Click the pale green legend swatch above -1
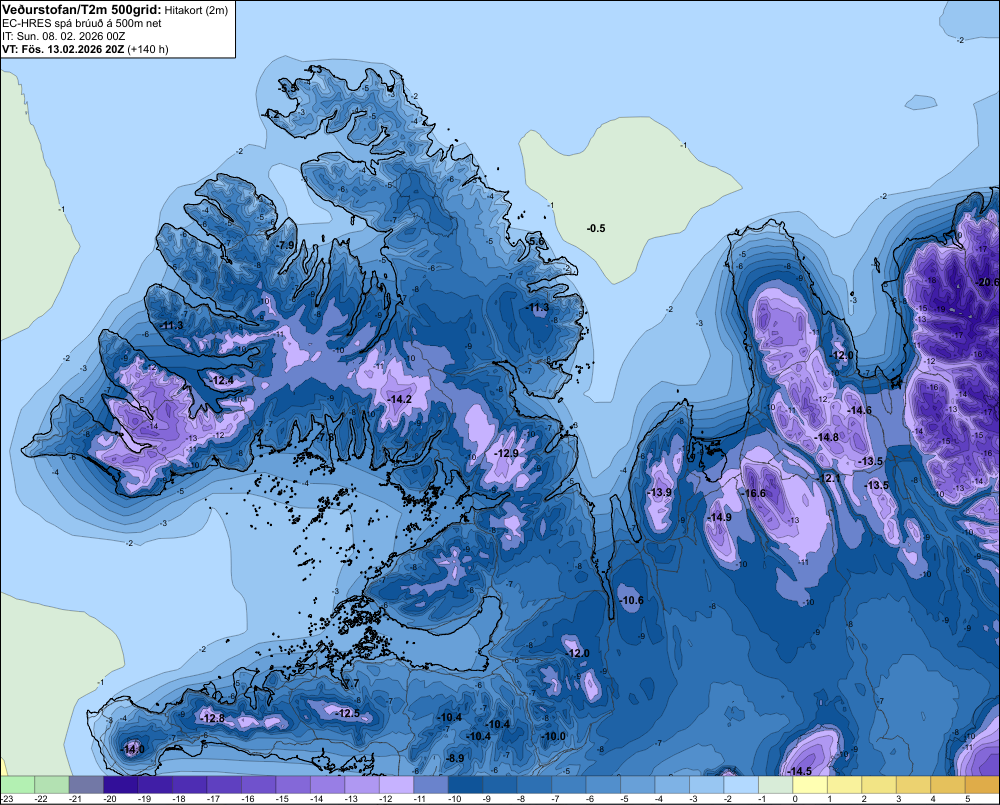This screenshot has height=805, width=1000. [x=775, y=785]
